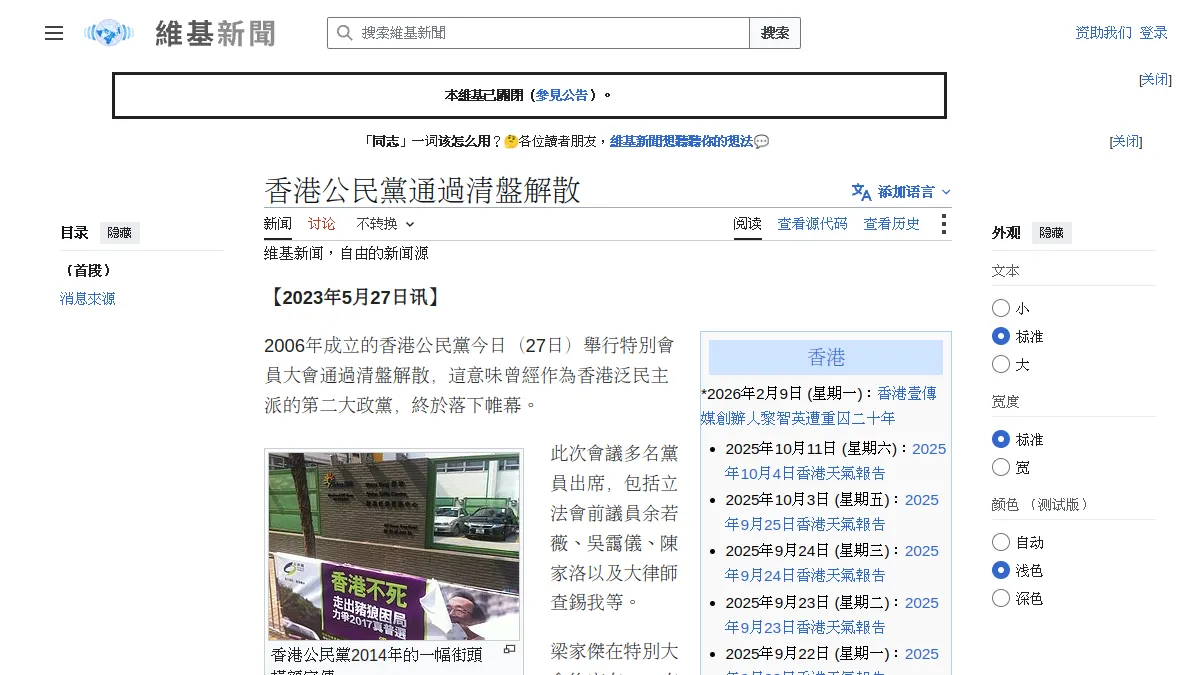1200x675 pixels.
Task: Jump to (首段) in contents
Action: click(x=87, y=270)
